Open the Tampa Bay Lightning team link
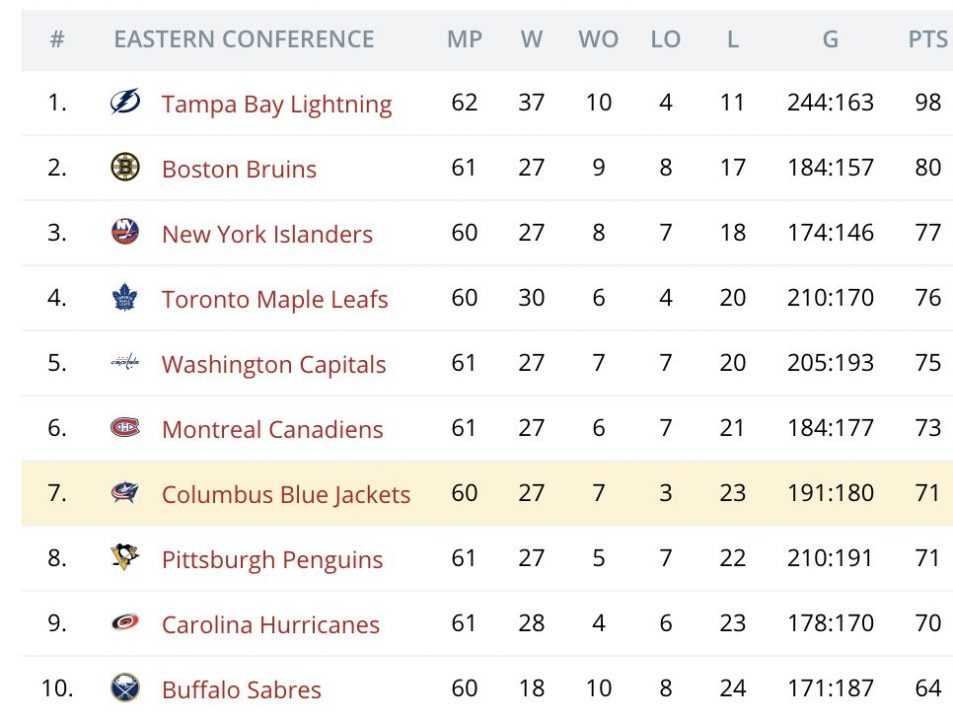Viewport: 953px width, 720px height. pyautogui.click(x=276, y=104)
